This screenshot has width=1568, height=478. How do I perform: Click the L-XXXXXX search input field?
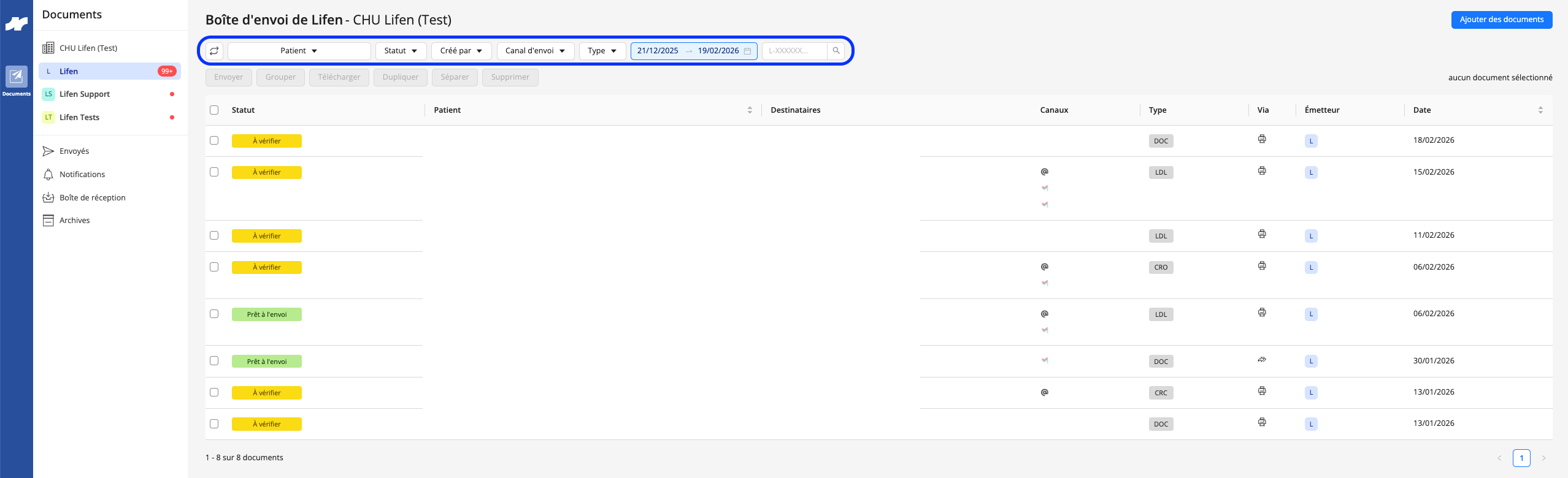click(x=794, y=51)
